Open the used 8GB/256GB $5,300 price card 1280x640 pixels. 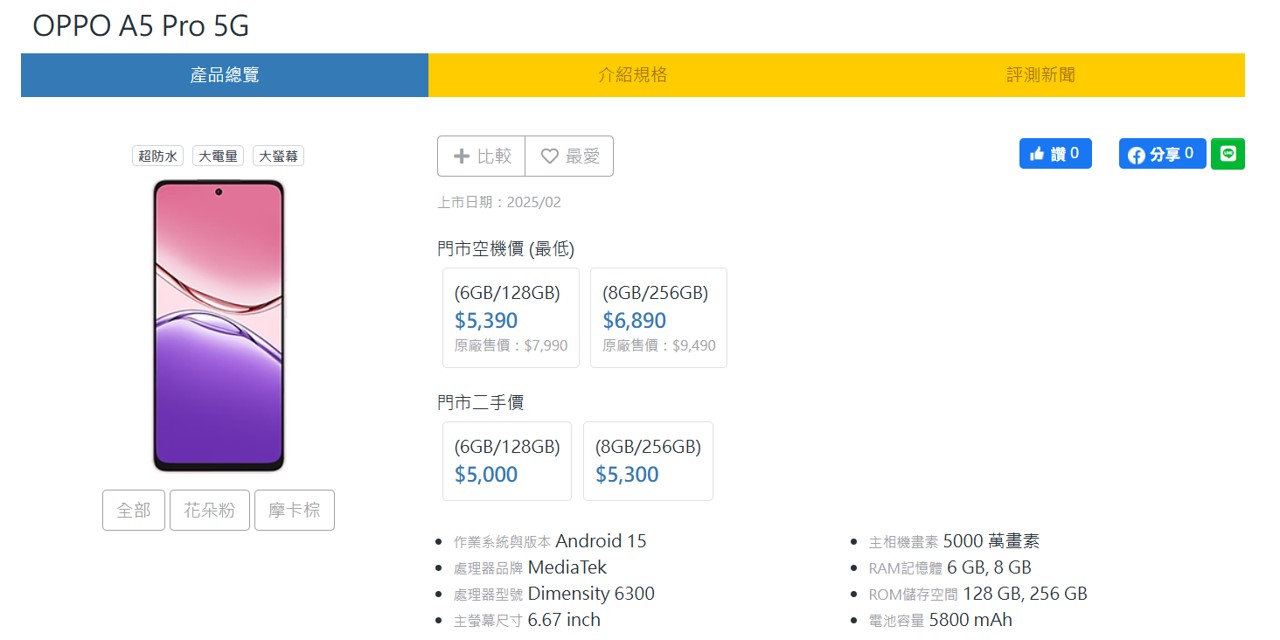click(x=648, y=461)
